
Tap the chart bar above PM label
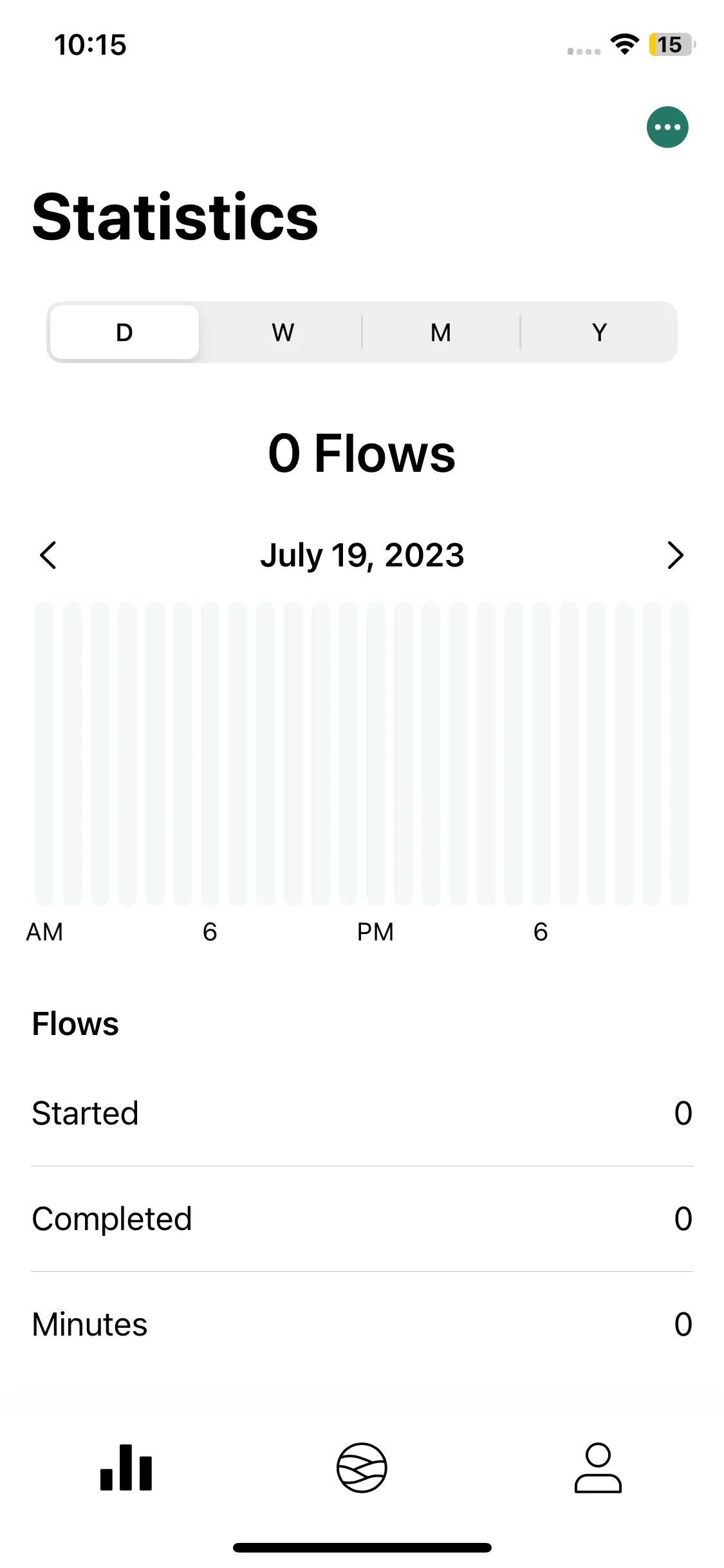click(x=376, y=754)
